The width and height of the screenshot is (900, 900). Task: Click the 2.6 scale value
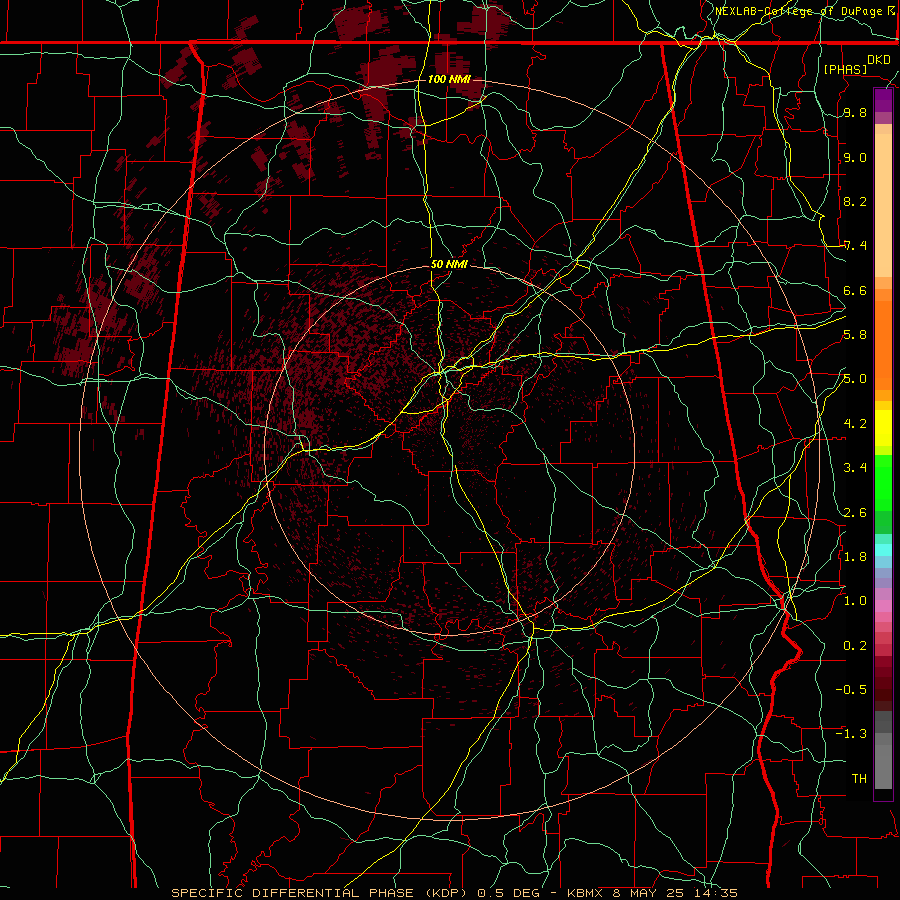(855, 512)
